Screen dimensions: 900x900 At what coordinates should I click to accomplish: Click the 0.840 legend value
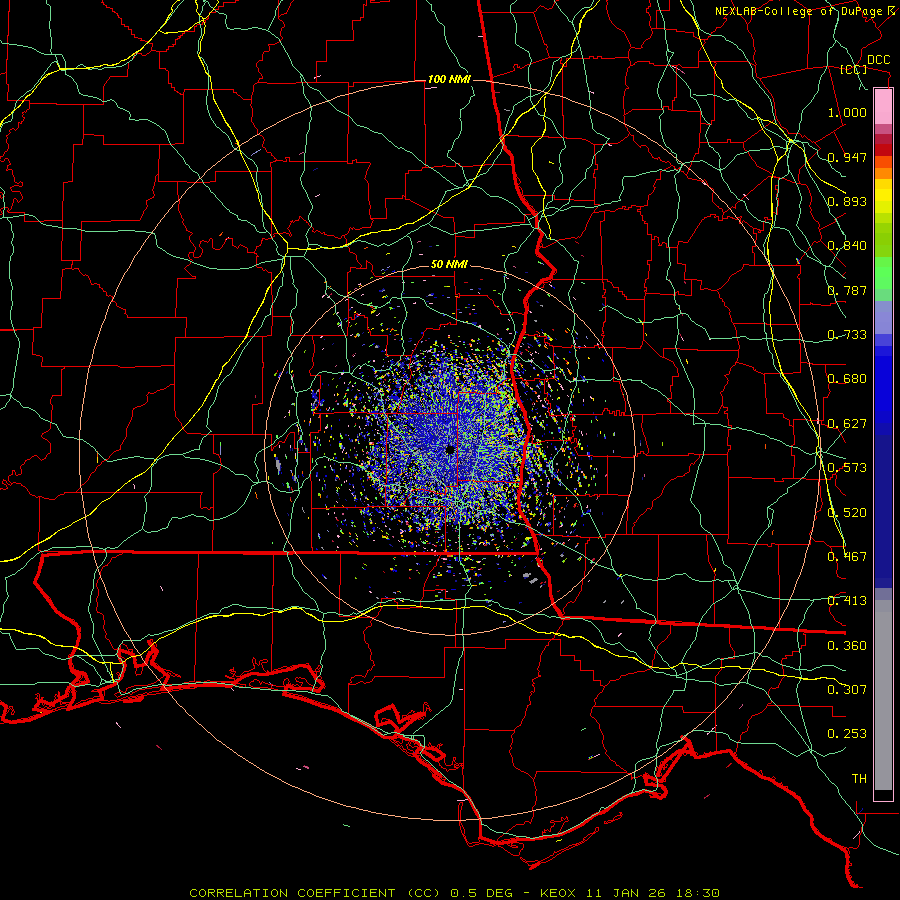[x=847, y=246]
